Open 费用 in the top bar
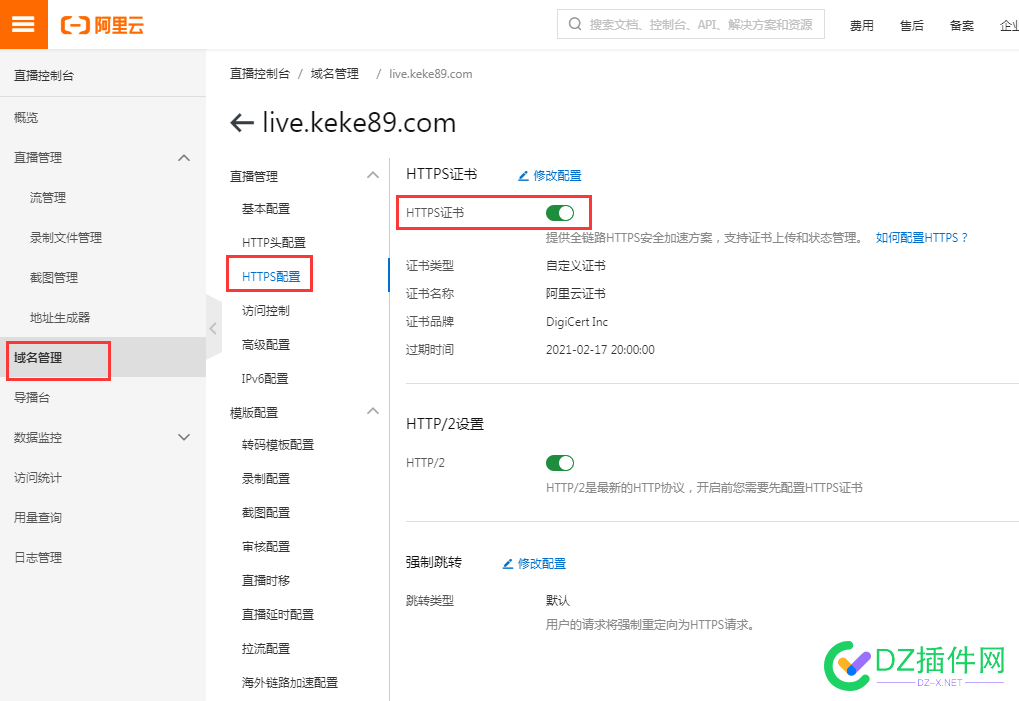This screenshot has height=701, width=1019. point(862,25)
